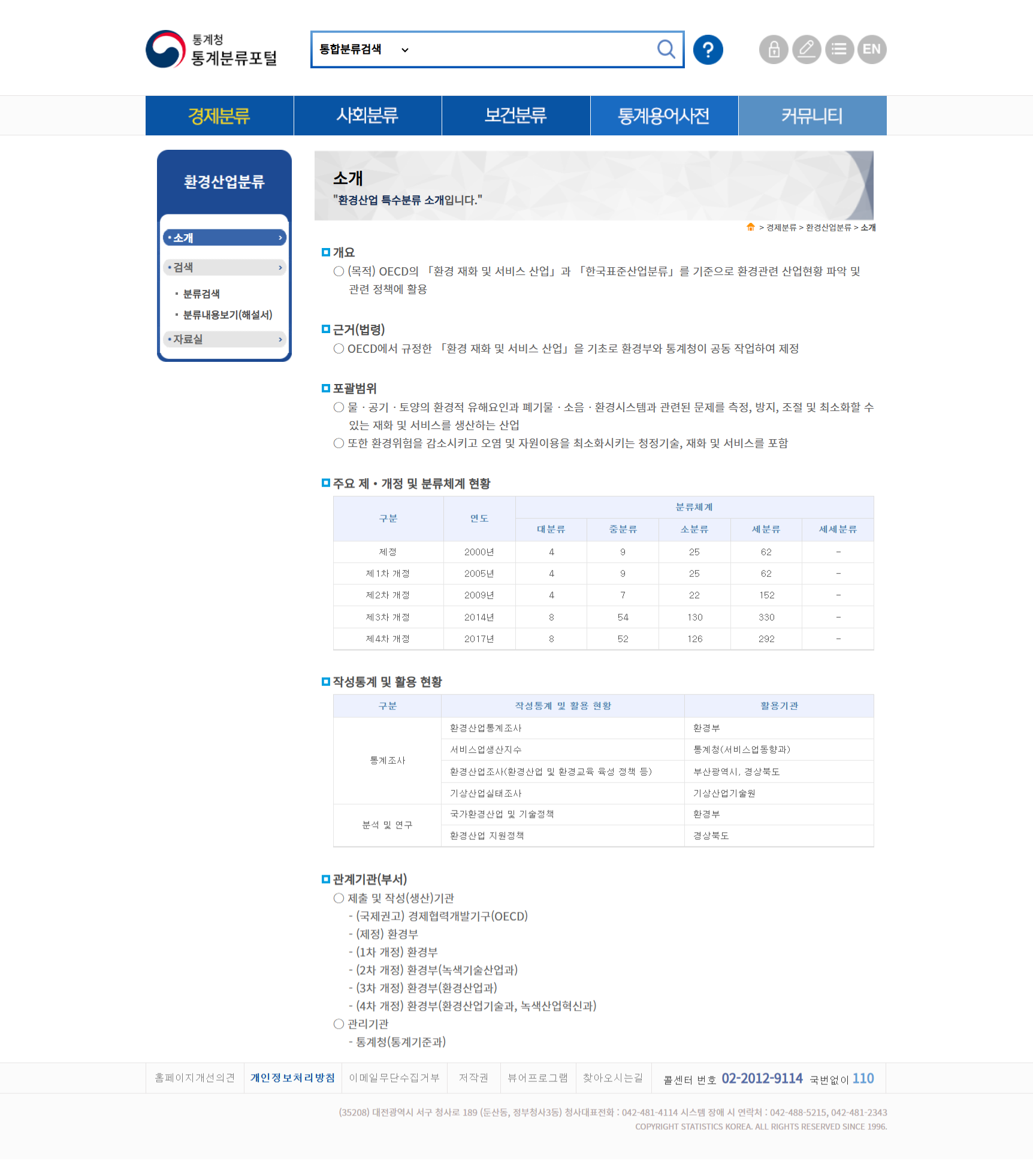The height and width of the screenshot is (1176, 1033).
Task: Expand the 자료실 sidebar section
Action: [x=224, y=339]
